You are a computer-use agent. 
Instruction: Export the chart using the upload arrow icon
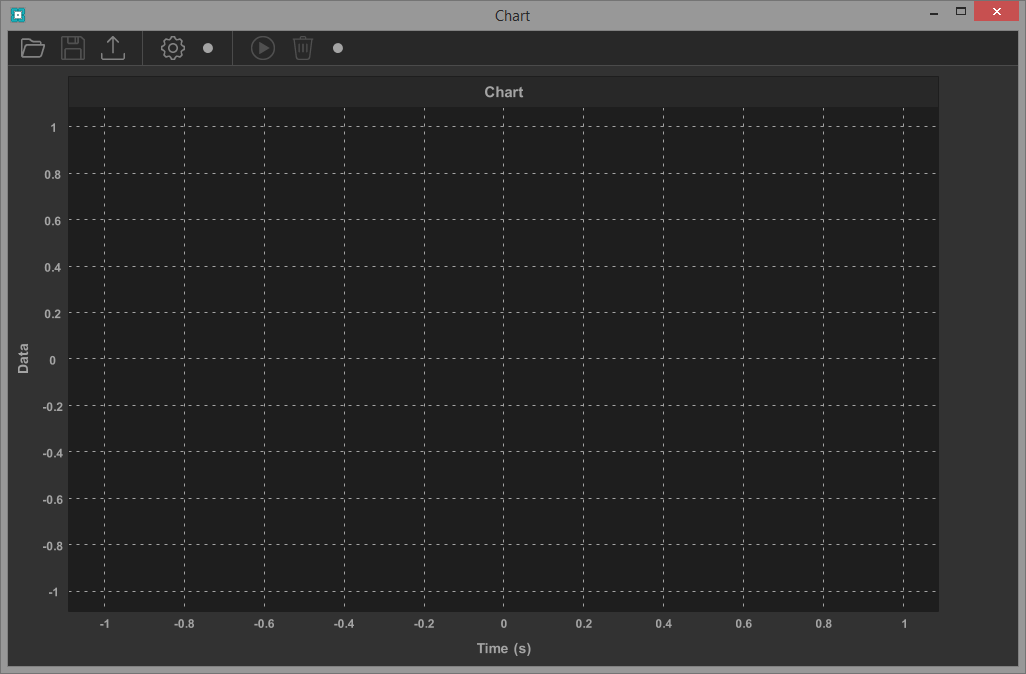[x=113, y=48]
